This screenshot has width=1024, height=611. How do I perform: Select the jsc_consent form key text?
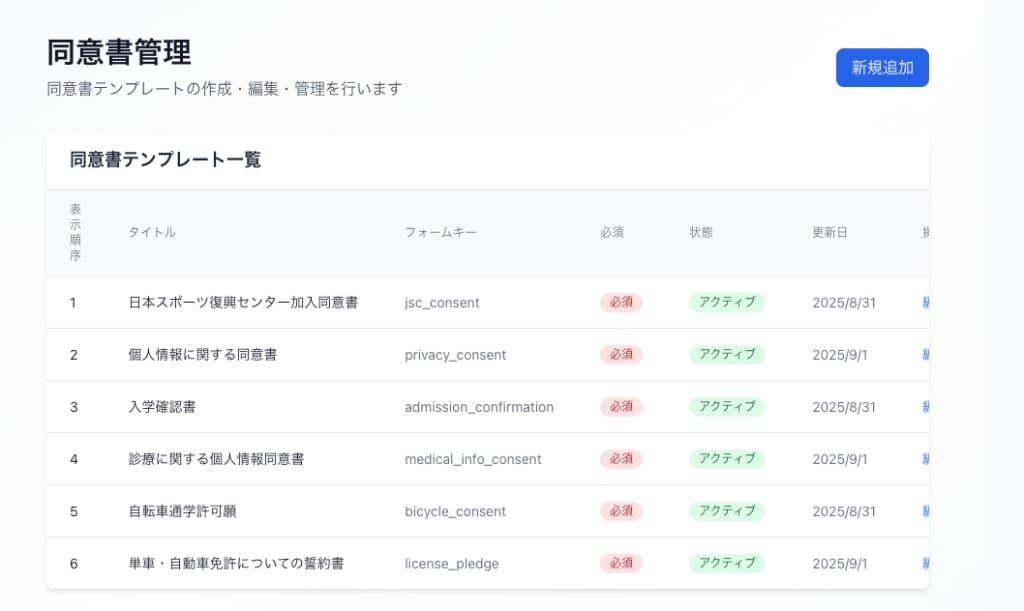tap(441, 302)
